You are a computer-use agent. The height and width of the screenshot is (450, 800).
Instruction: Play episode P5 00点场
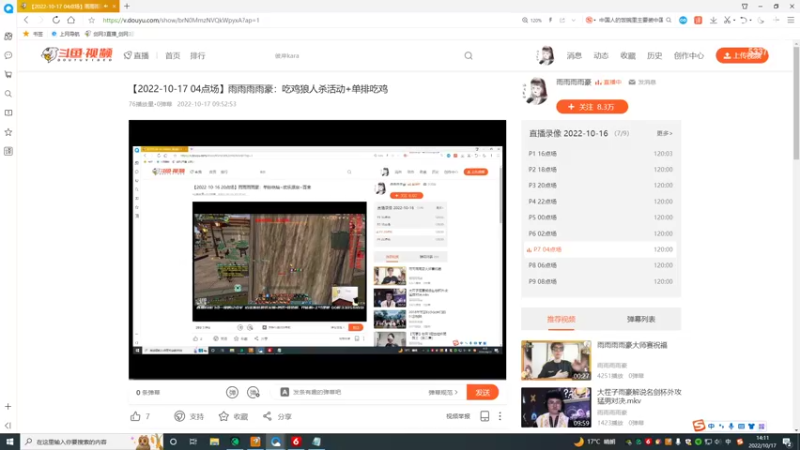601,217
